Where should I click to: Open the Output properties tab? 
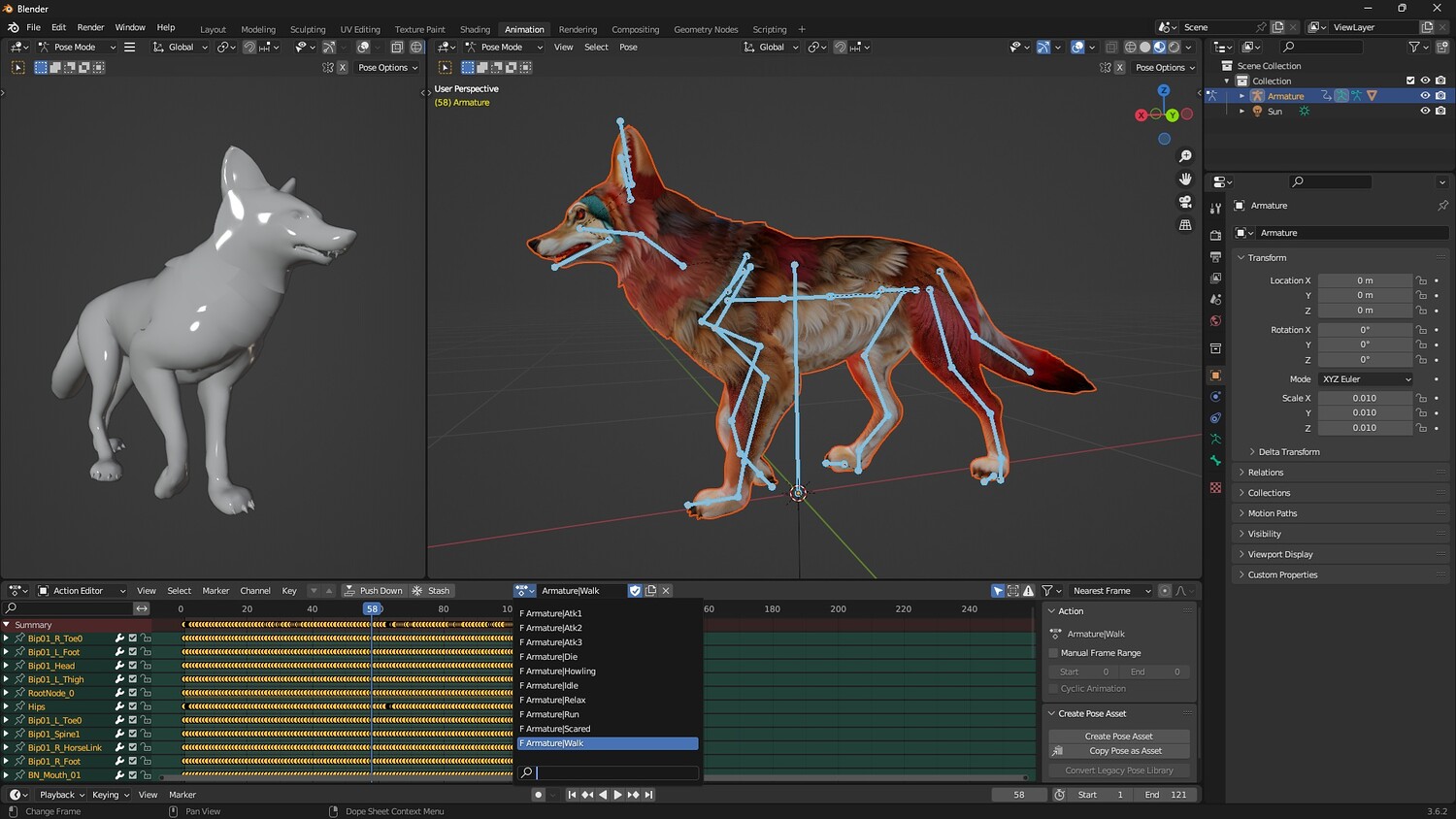click(1215, 257)
